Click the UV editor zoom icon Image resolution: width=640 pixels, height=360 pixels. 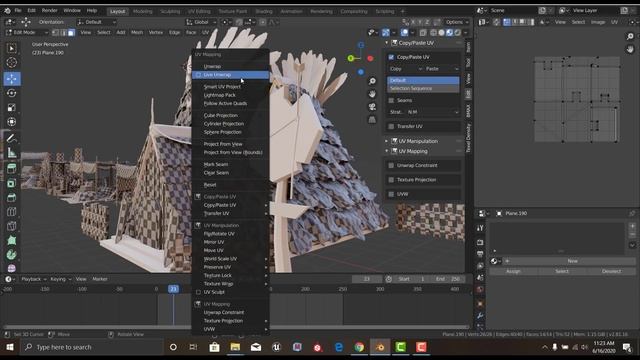[x=630, y=37]
